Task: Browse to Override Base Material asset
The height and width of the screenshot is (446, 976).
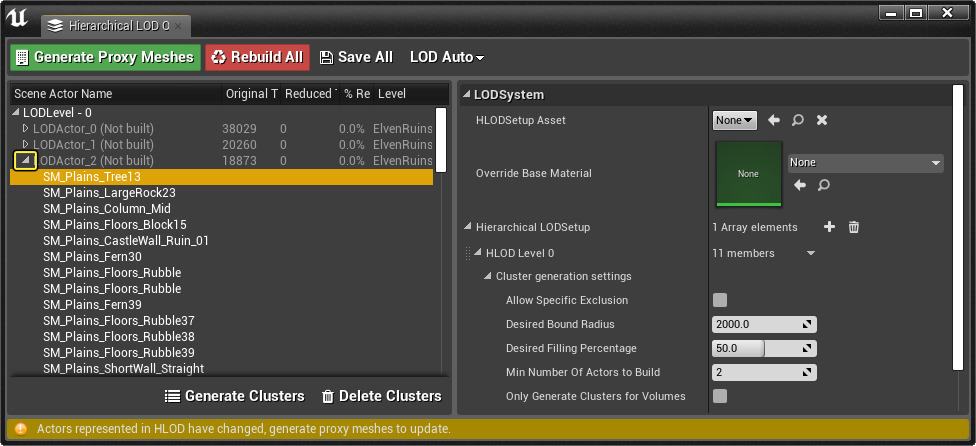Action: coord(823,185)
